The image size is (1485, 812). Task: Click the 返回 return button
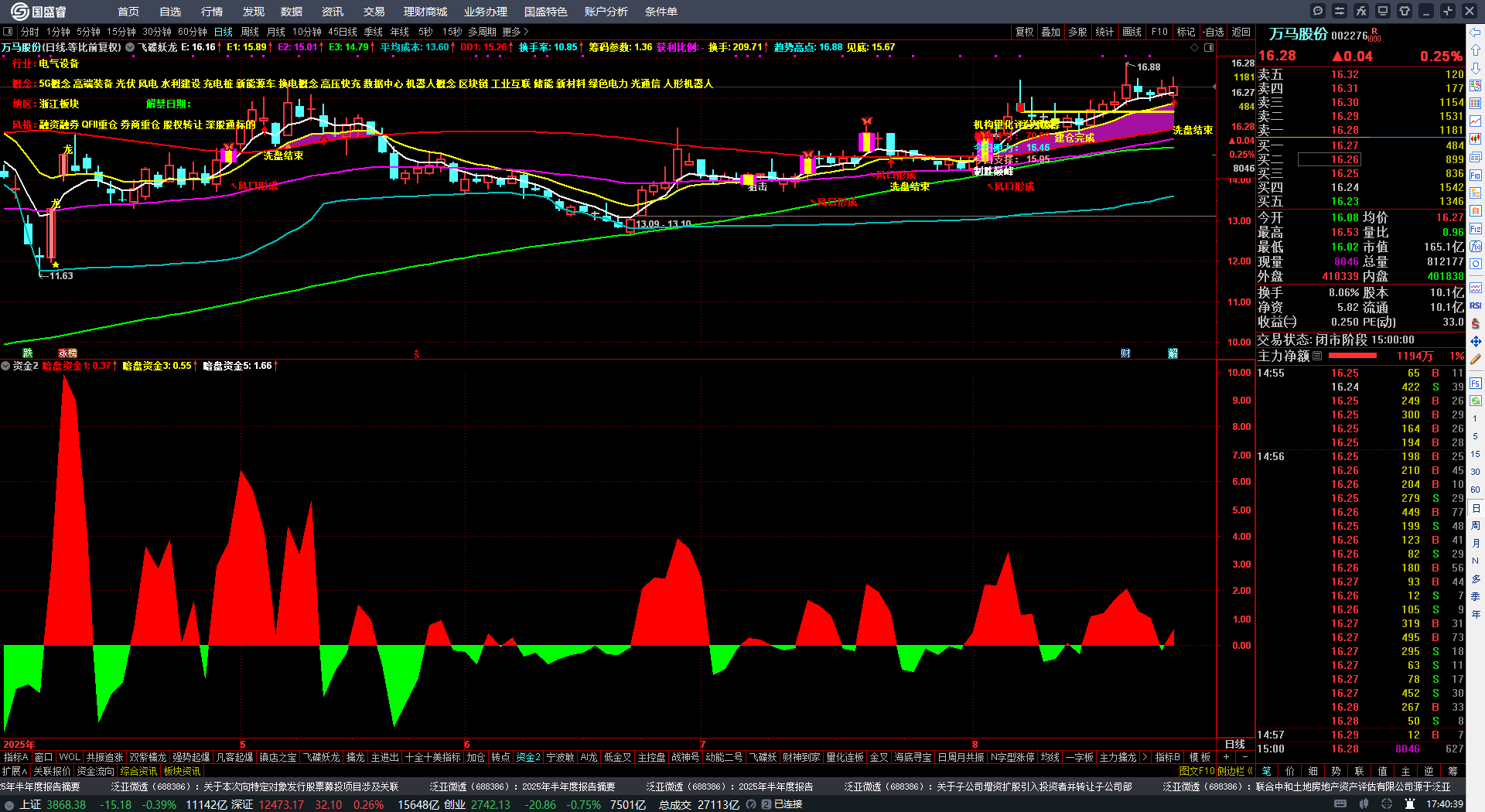point(1241,32)
